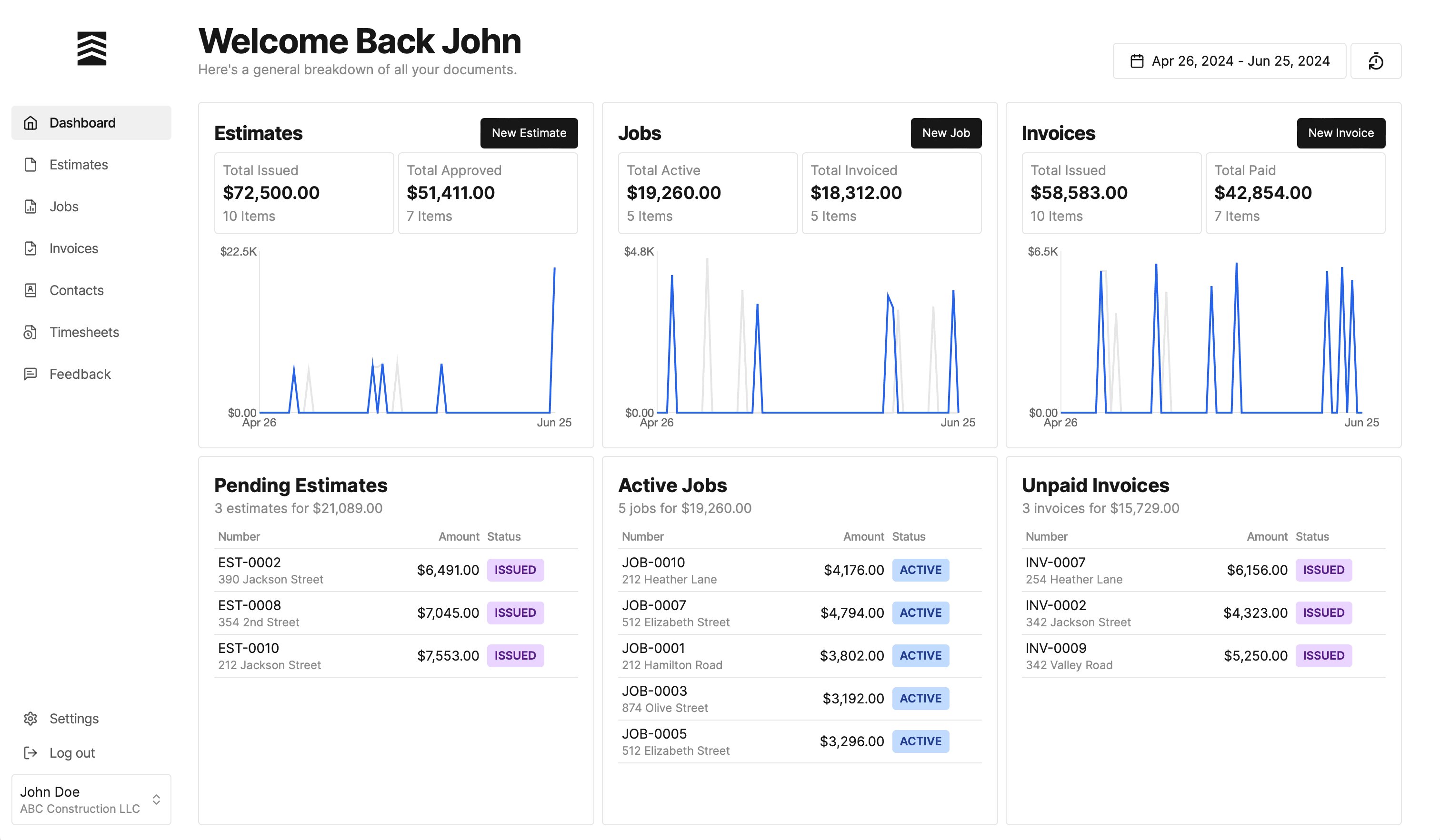The height and width of the screenshot is (840, 1440).
Task: Click Total Approved $51,411.00 card
Action: 488,193
